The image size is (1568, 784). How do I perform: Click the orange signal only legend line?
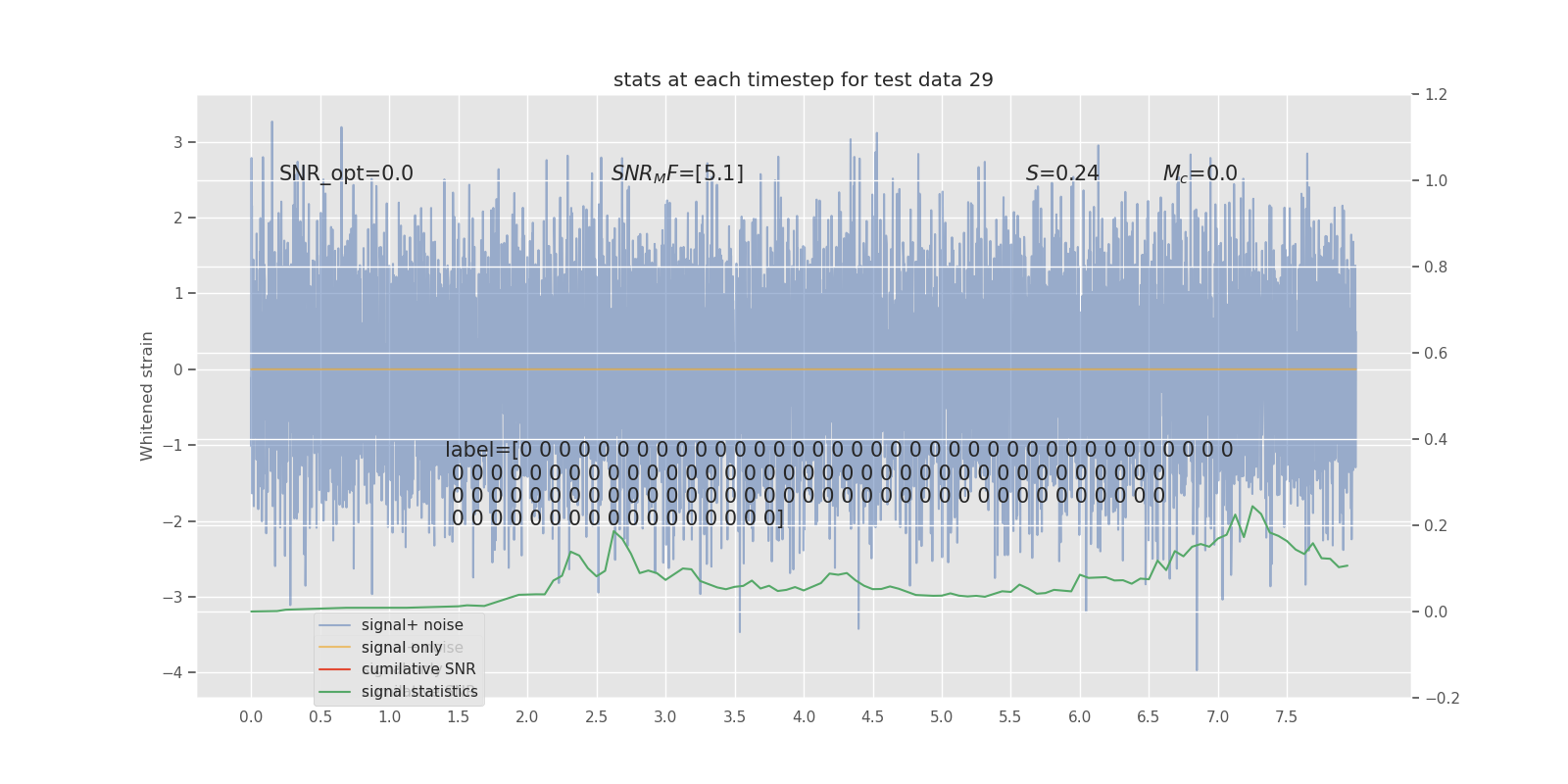pyautogui.click(x=335, y=648)
